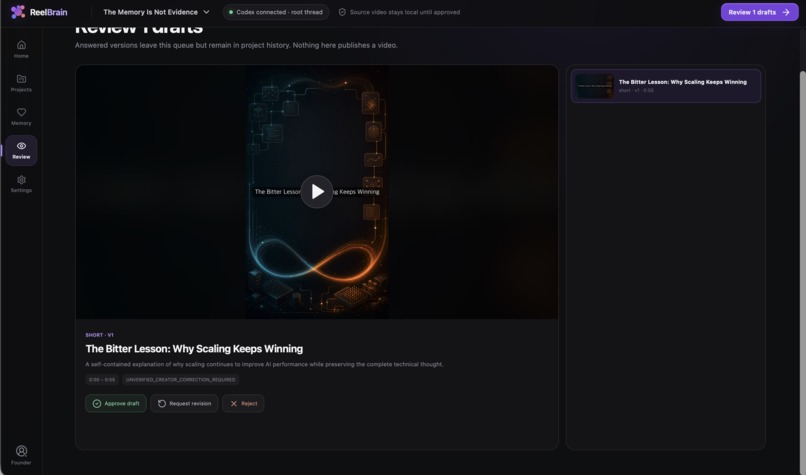Click the 'Codex connected · root thread' status pill
This screenshot has width=806, height=475.
pos(276,12)
